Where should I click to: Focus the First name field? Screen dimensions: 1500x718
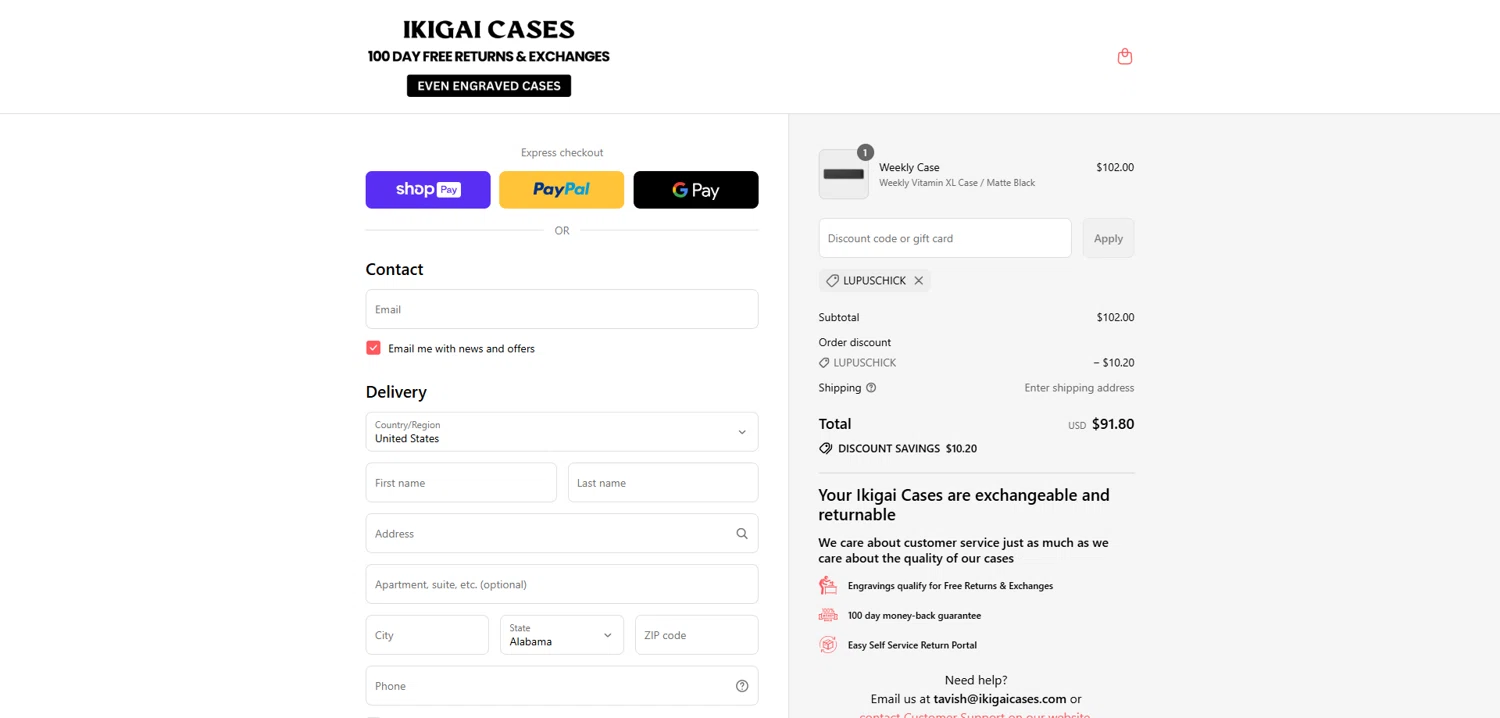(x=461, y=483)
